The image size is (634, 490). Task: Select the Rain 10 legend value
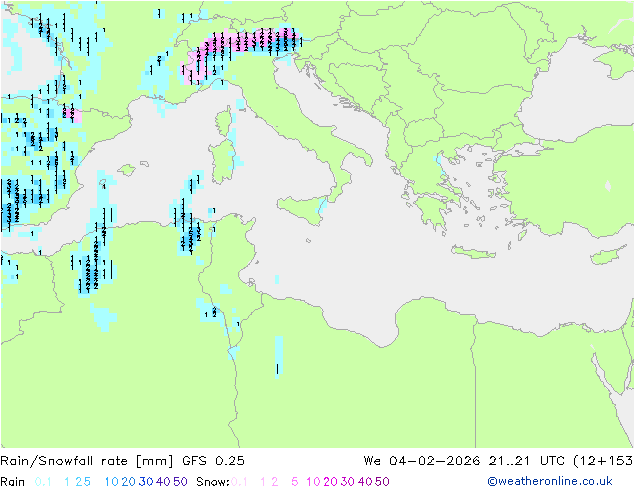tap(112, 482)
